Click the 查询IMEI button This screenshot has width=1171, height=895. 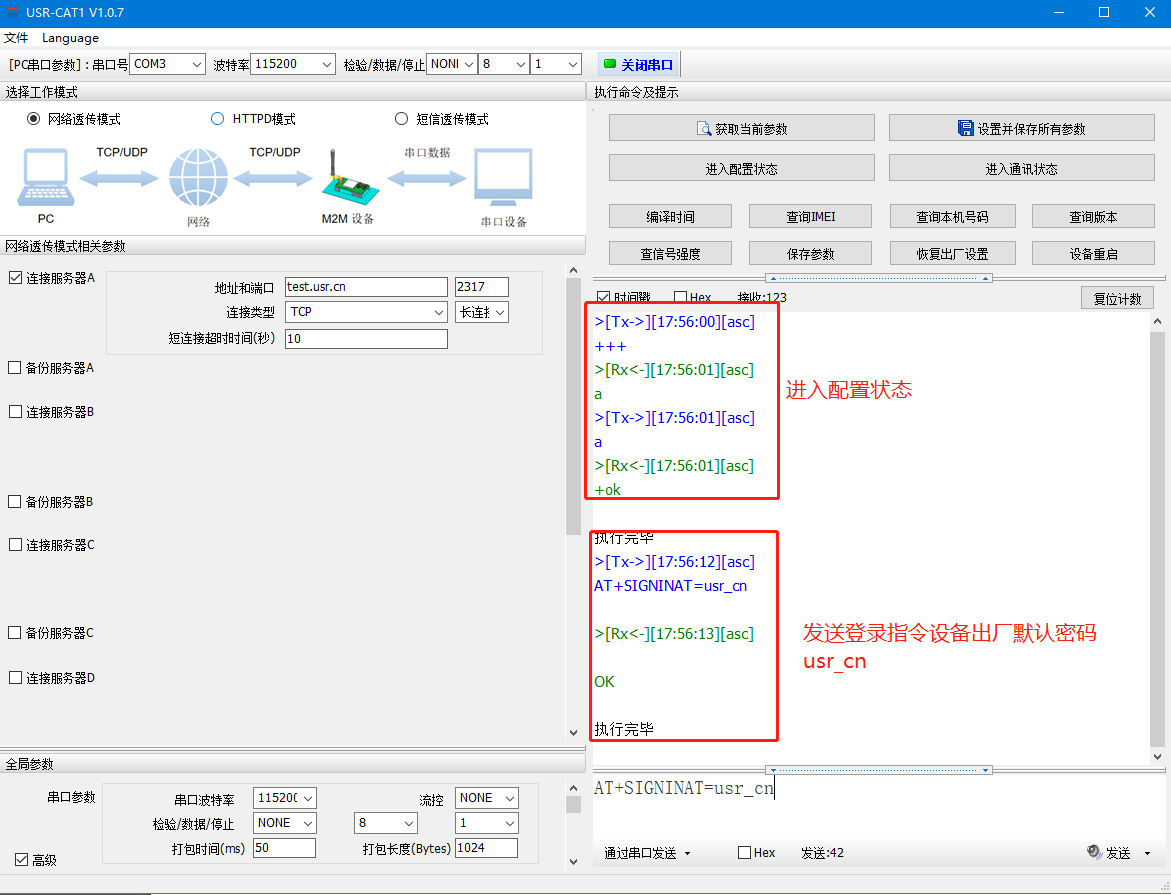(810, 216)
